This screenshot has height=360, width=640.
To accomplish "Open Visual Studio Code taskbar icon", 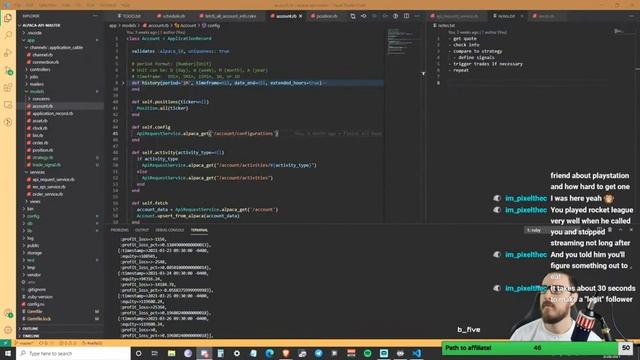I will click(416, 353).
